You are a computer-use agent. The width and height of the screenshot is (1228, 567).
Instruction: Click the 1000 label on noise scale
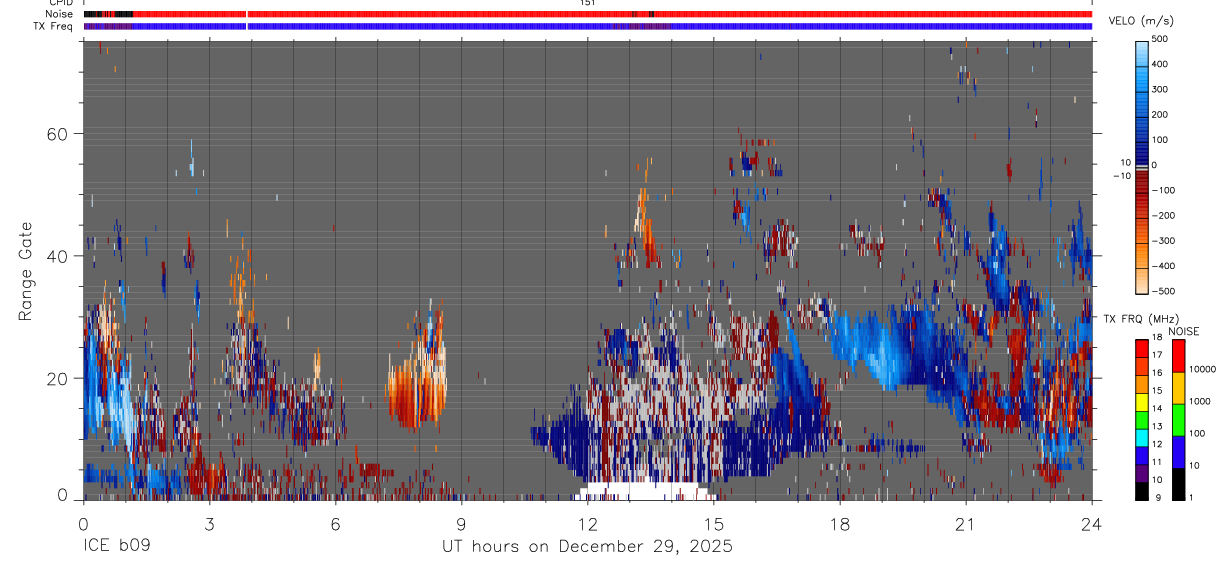[1199, 400]
